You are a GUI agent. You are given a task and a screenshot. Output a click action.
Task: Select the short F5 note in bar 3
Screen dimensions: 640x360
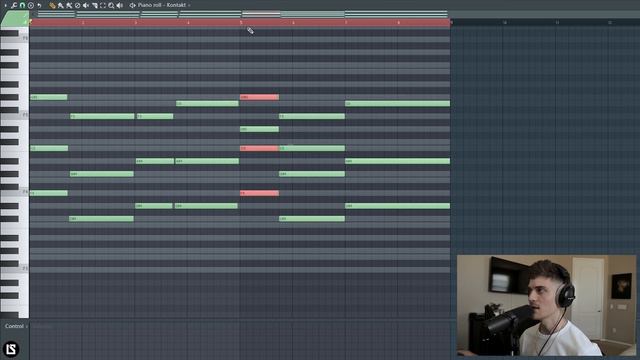(x=155, y=116)
